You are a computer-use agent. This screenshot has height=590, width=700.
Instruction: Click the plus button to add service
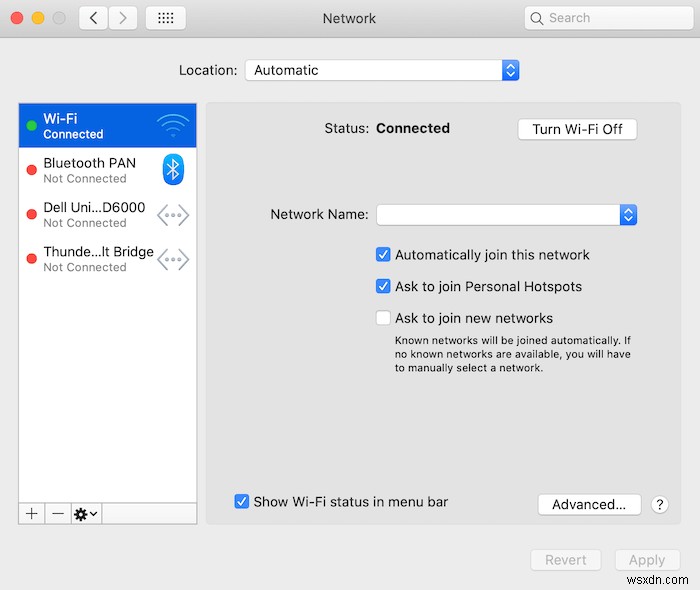[x=32, y=513]
